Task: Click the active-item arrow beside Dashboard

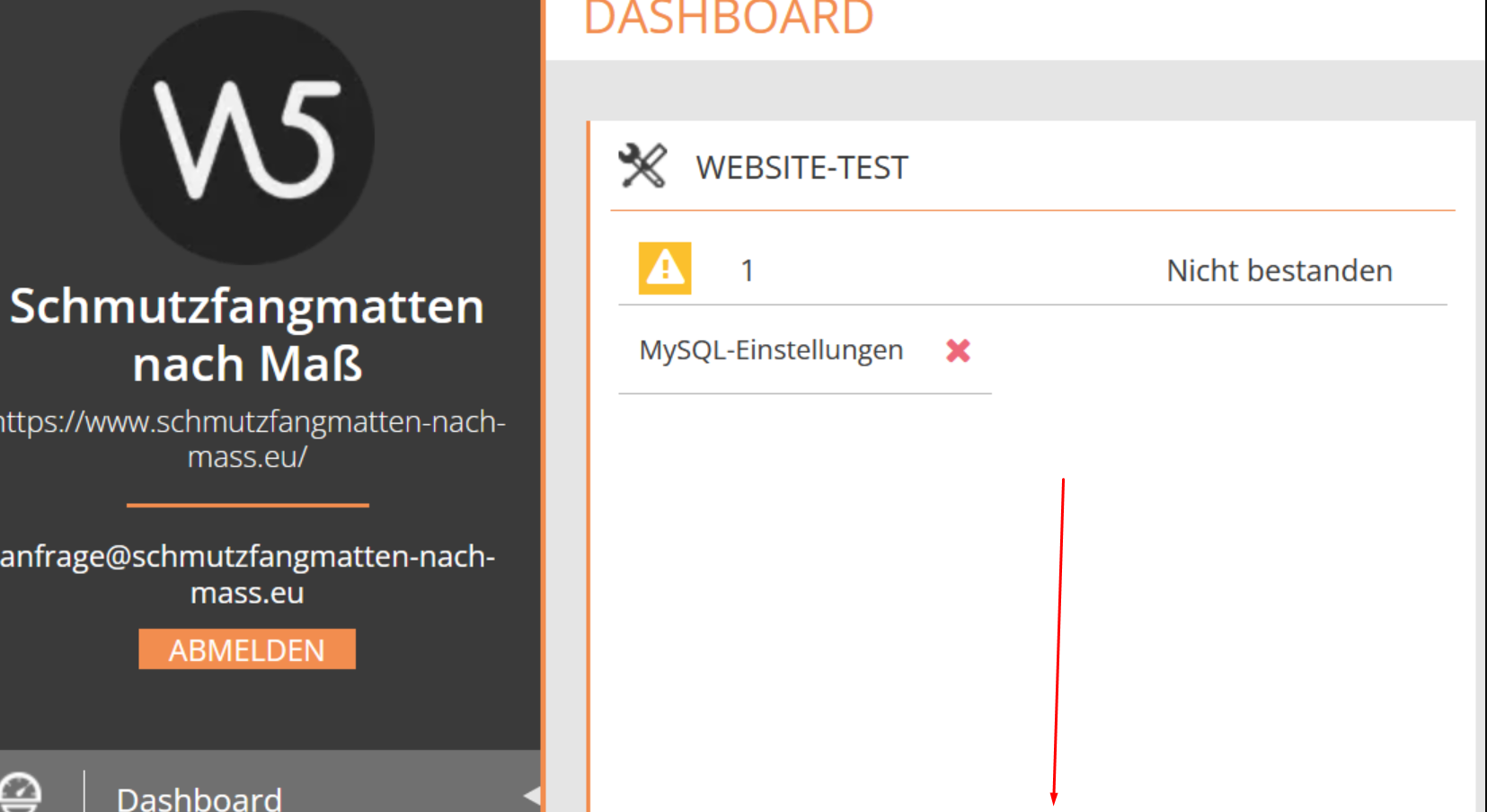Action: click(532, 795)
